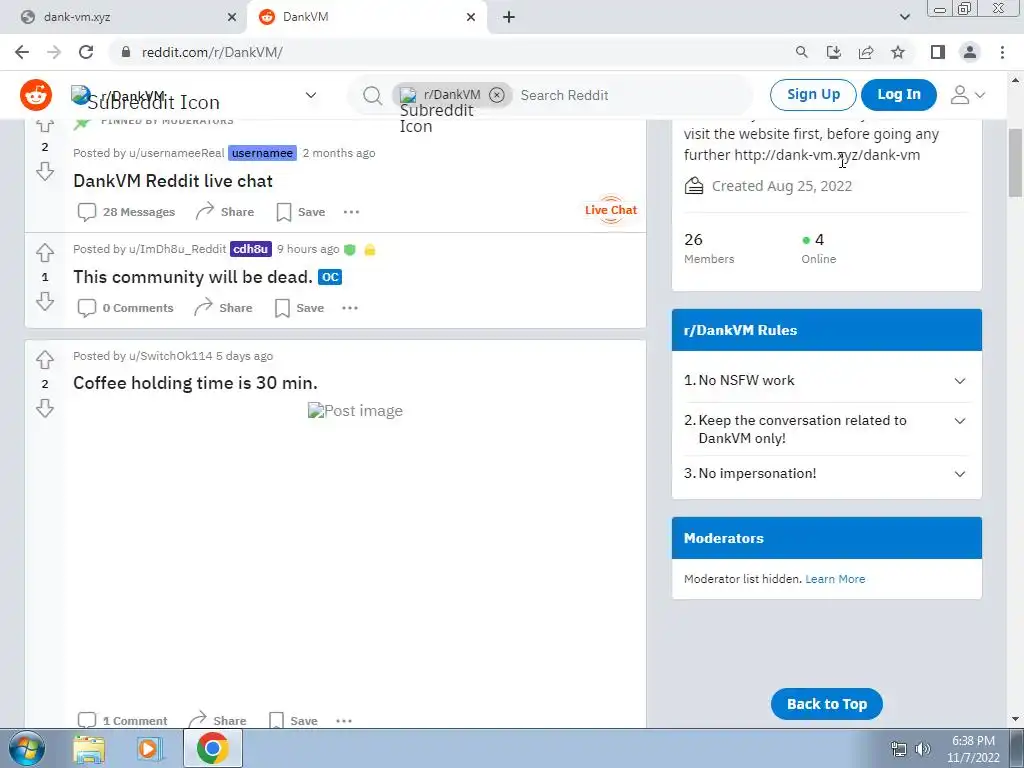Open post title 'DankVM Reddit live chat'
Viewport: 1024px width, 768px height.
pyautogui.click(x=173, y=181)
